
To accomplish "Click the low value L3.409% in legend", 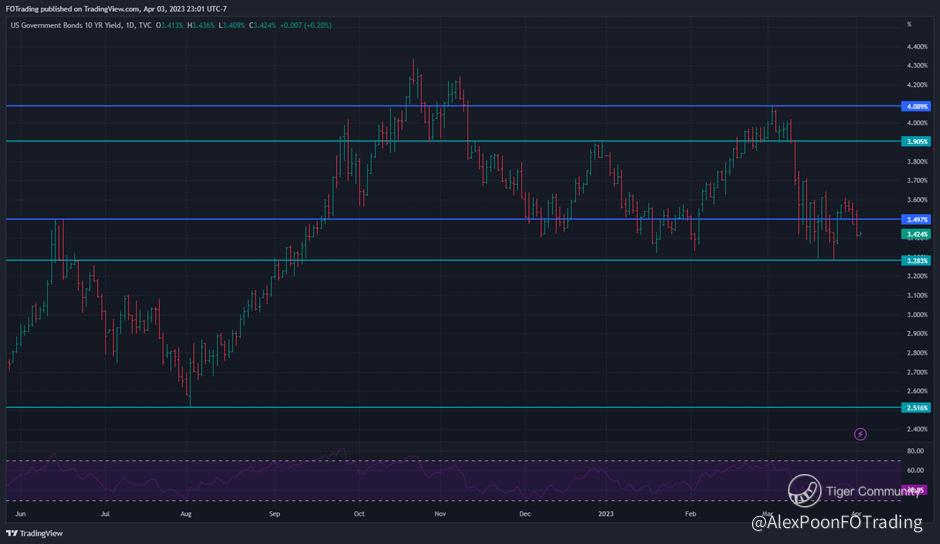I will click(x=231, y=25).
